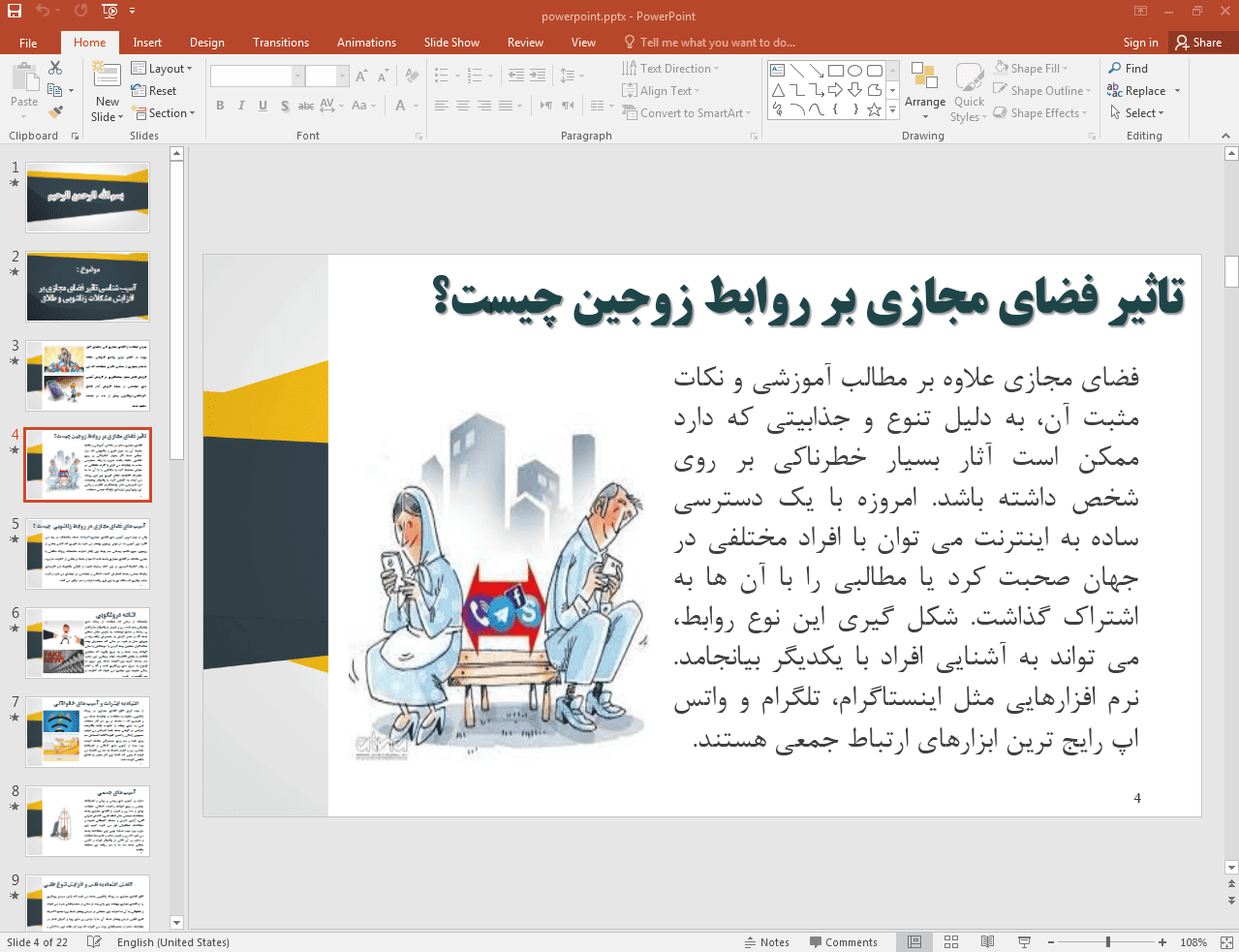Select the triangle shape in gallery

click(x=778, y=90)
